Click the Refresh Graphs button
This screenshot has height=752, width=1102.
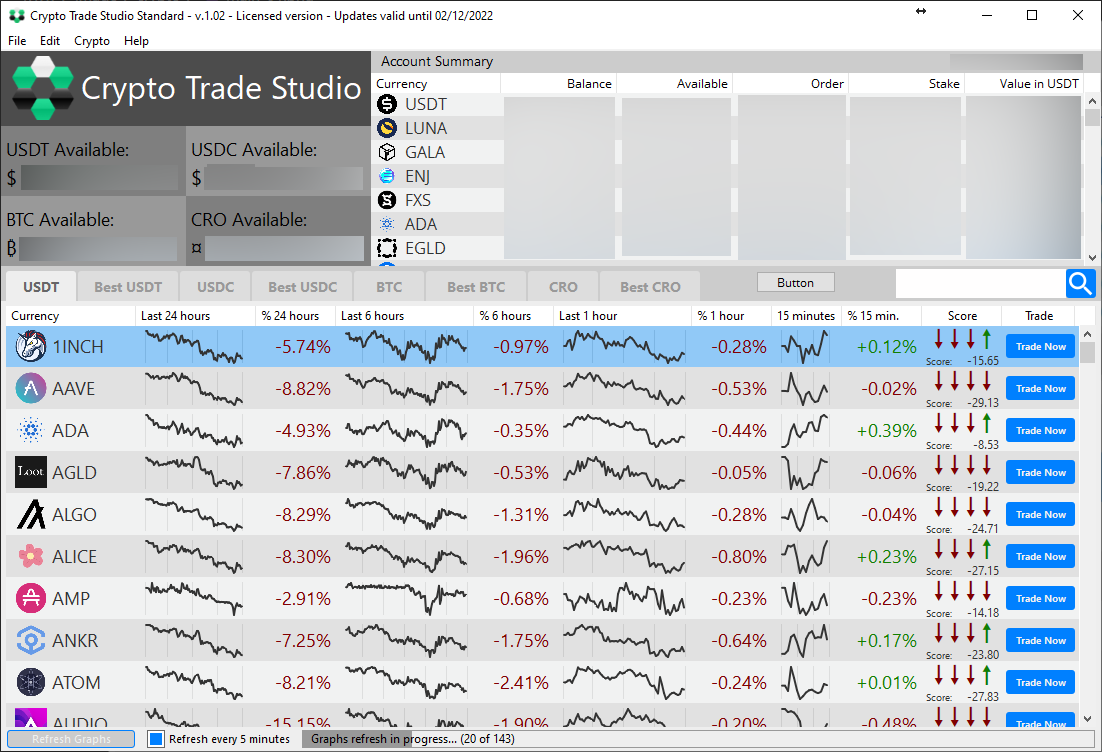tap(71, 739)
